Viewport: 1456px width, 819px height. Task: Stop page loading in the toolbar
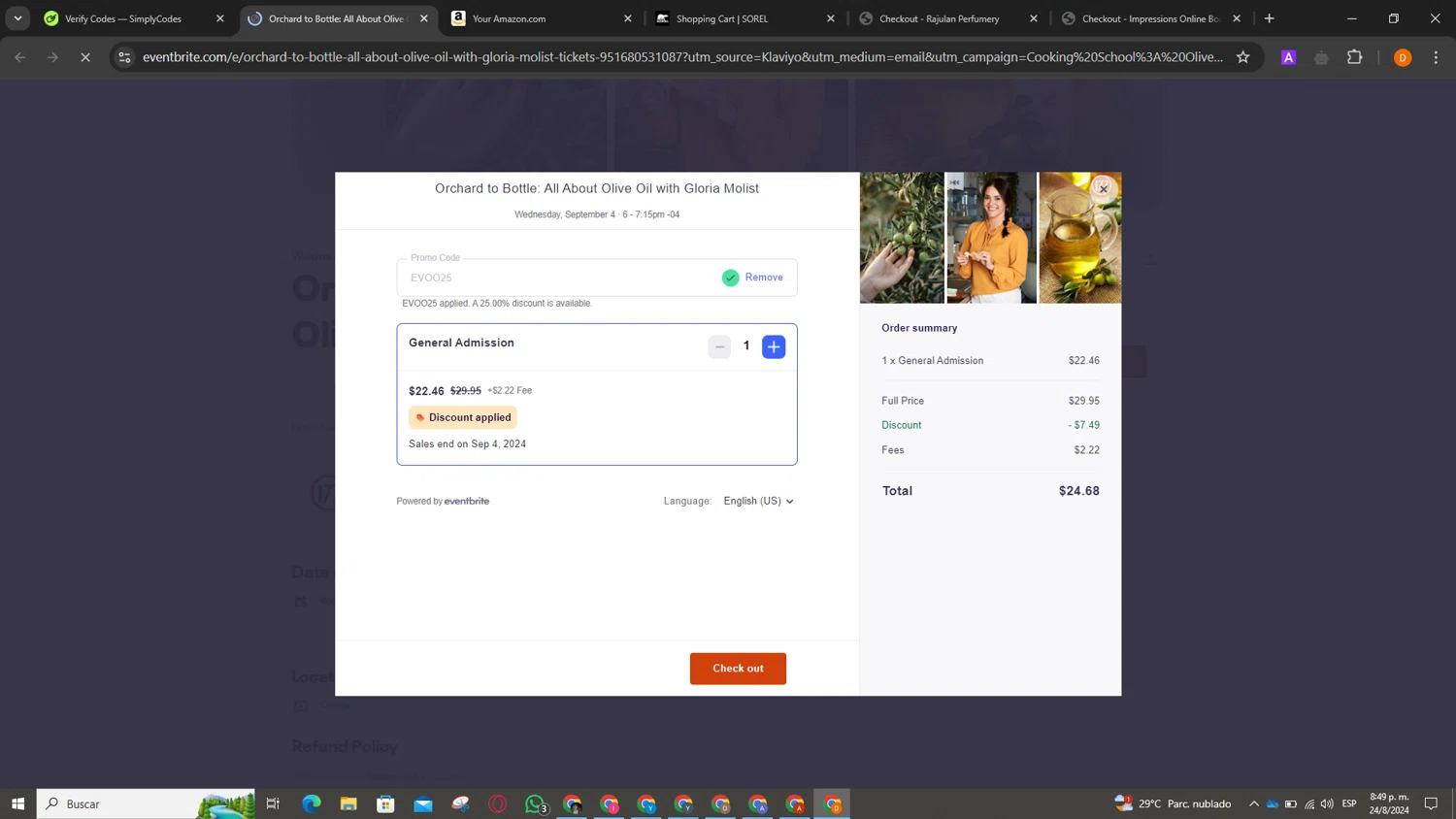pyautogui.click(x=85, y=57)
